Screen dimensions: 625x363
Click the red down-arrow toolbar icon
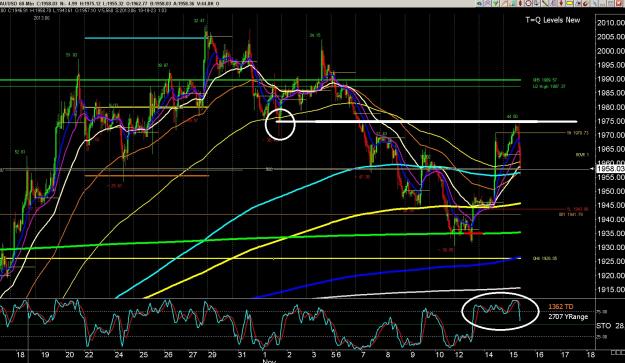click(x=561, y=3)
